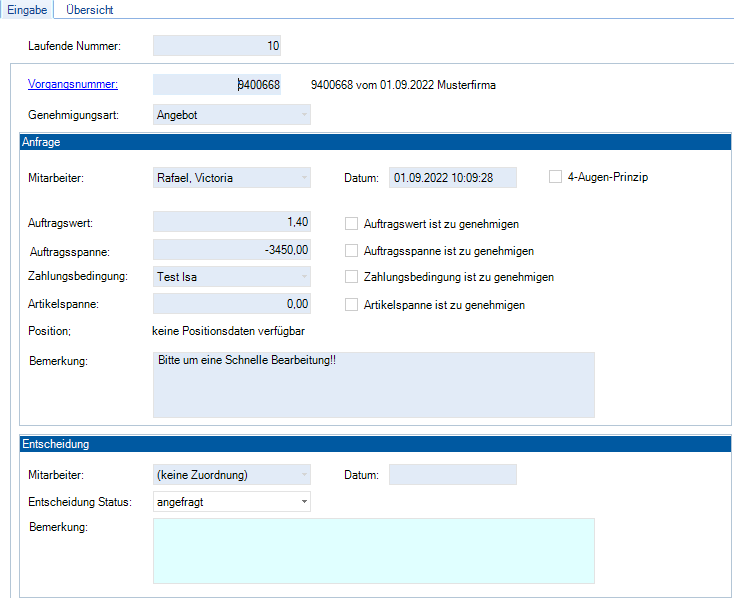Image resolution: width=734 pixels, height=598 pixels.
Task: Check 'Auftragswert ist zu genehmigen'
Action: pos(351,224)
